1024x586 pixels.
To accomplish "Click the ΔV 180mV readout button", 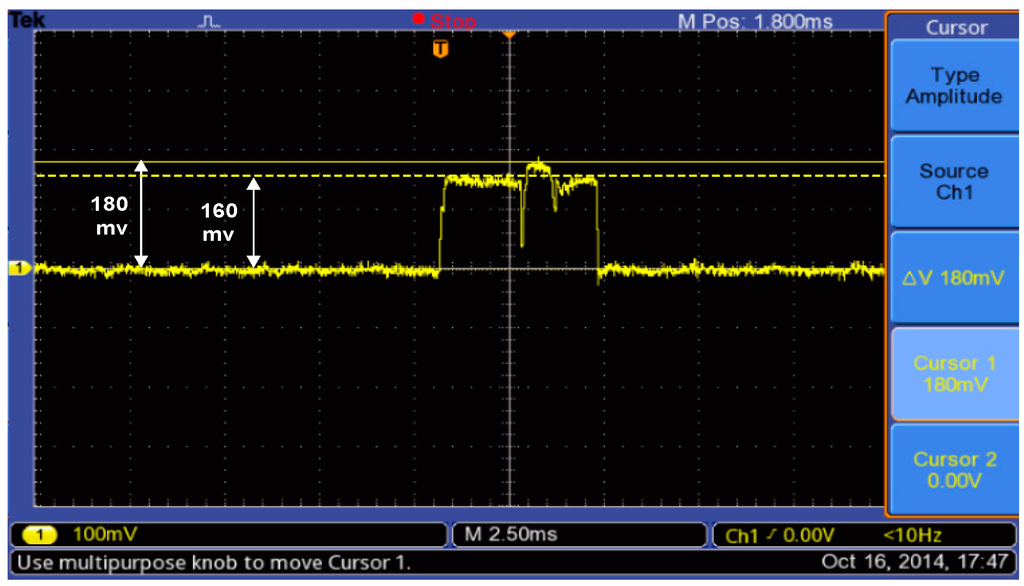I will 954,278.
